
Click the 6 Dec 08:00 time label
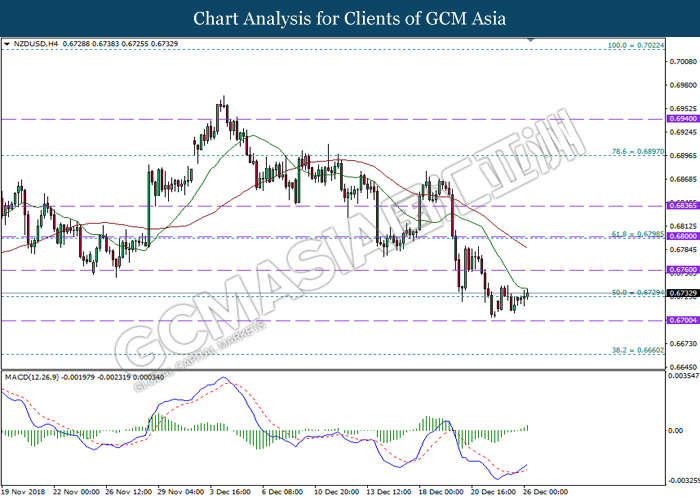(283, 492)
